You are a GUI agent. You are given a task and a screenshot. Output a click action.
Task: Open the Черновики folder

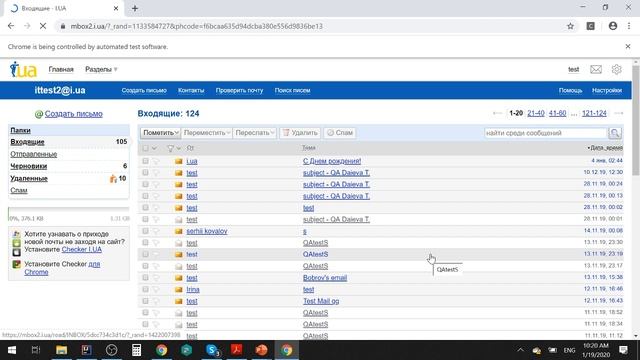(x=29, y=166)
